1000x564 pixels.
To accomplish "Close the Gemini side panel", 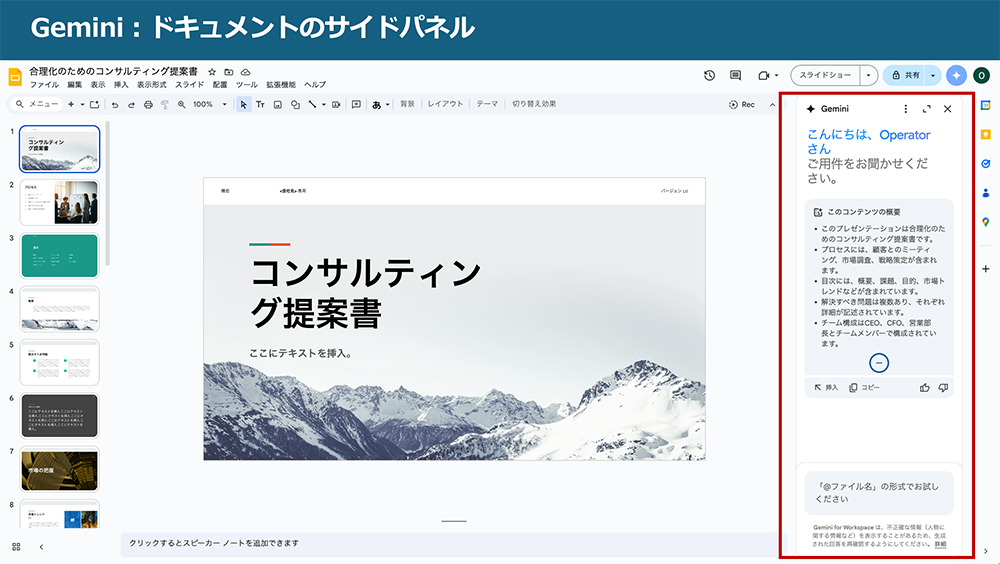I will (948, 109).
